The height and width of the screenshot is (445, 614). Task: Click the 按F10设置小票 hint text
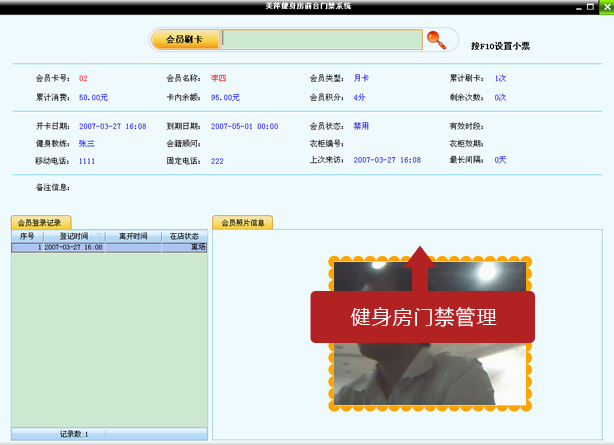click(500, 46)
